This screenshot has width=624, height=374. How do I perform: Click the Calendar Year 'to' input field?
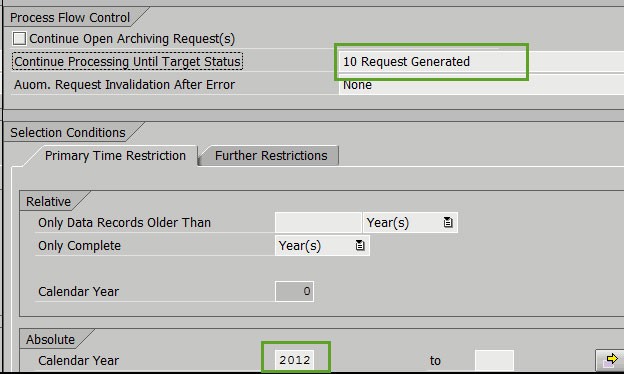coord(494,360)
